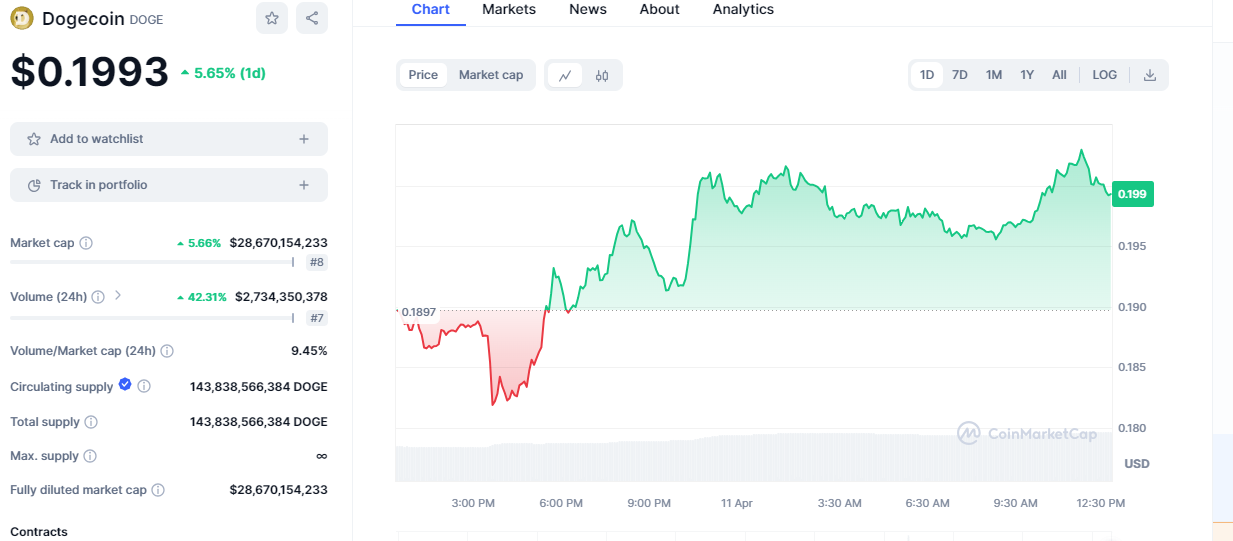Viewport: 1233px width, 541px height.
Task: Click volume rank #7 badge
Action: [x=316, y=318]
